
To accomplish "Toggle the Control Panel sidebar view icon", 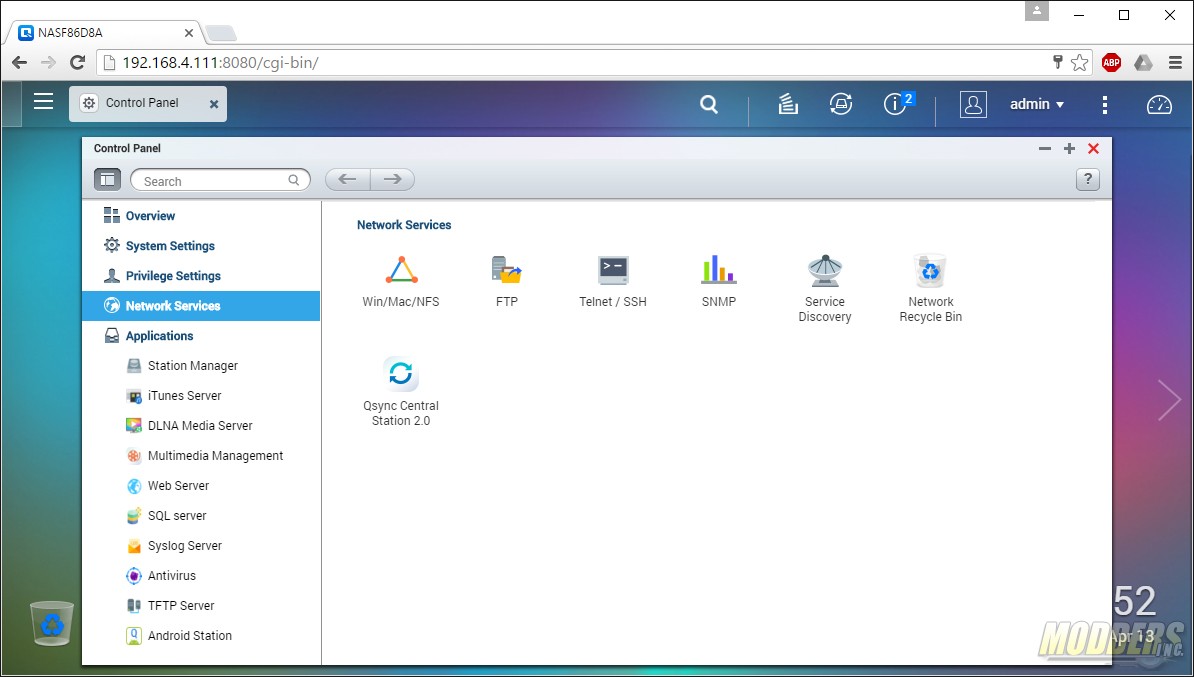I will click(107, 180).
